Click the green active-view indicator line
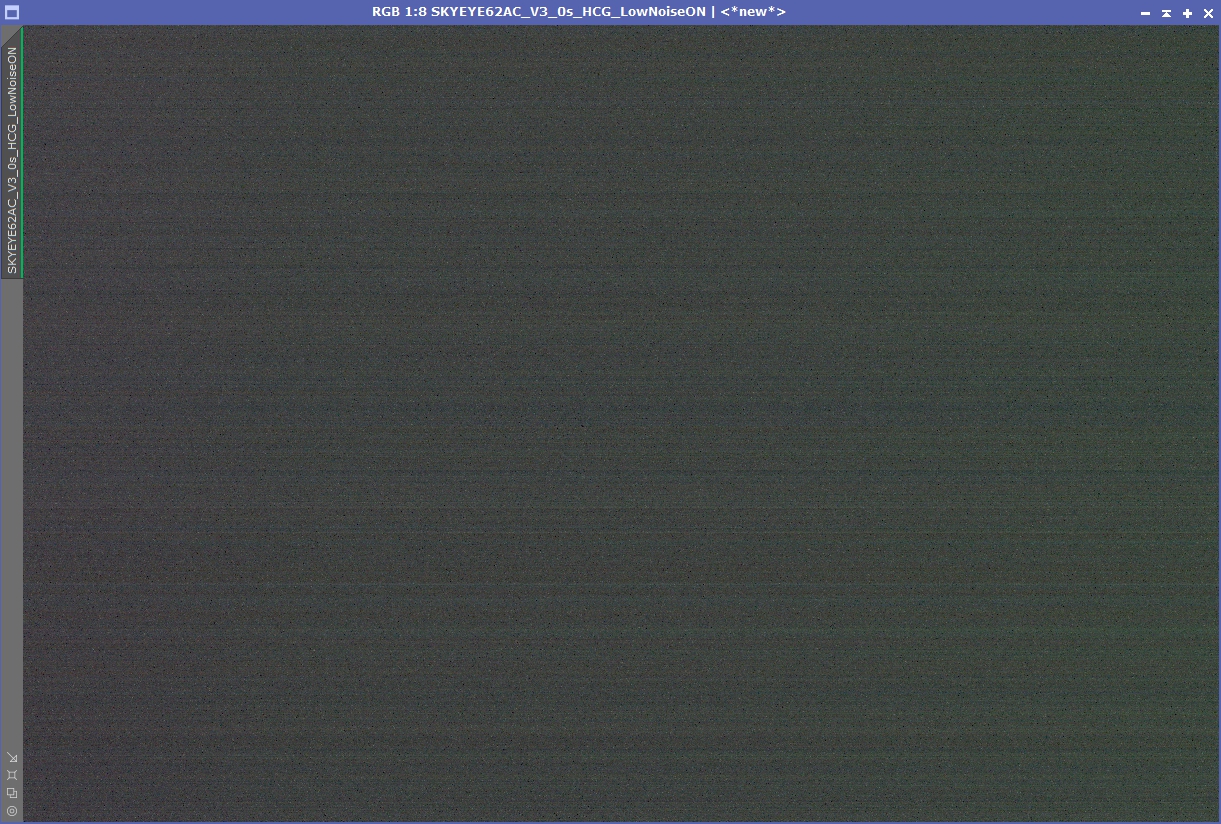This screenshot has width=1221, height=824. [x=22, y=152]
